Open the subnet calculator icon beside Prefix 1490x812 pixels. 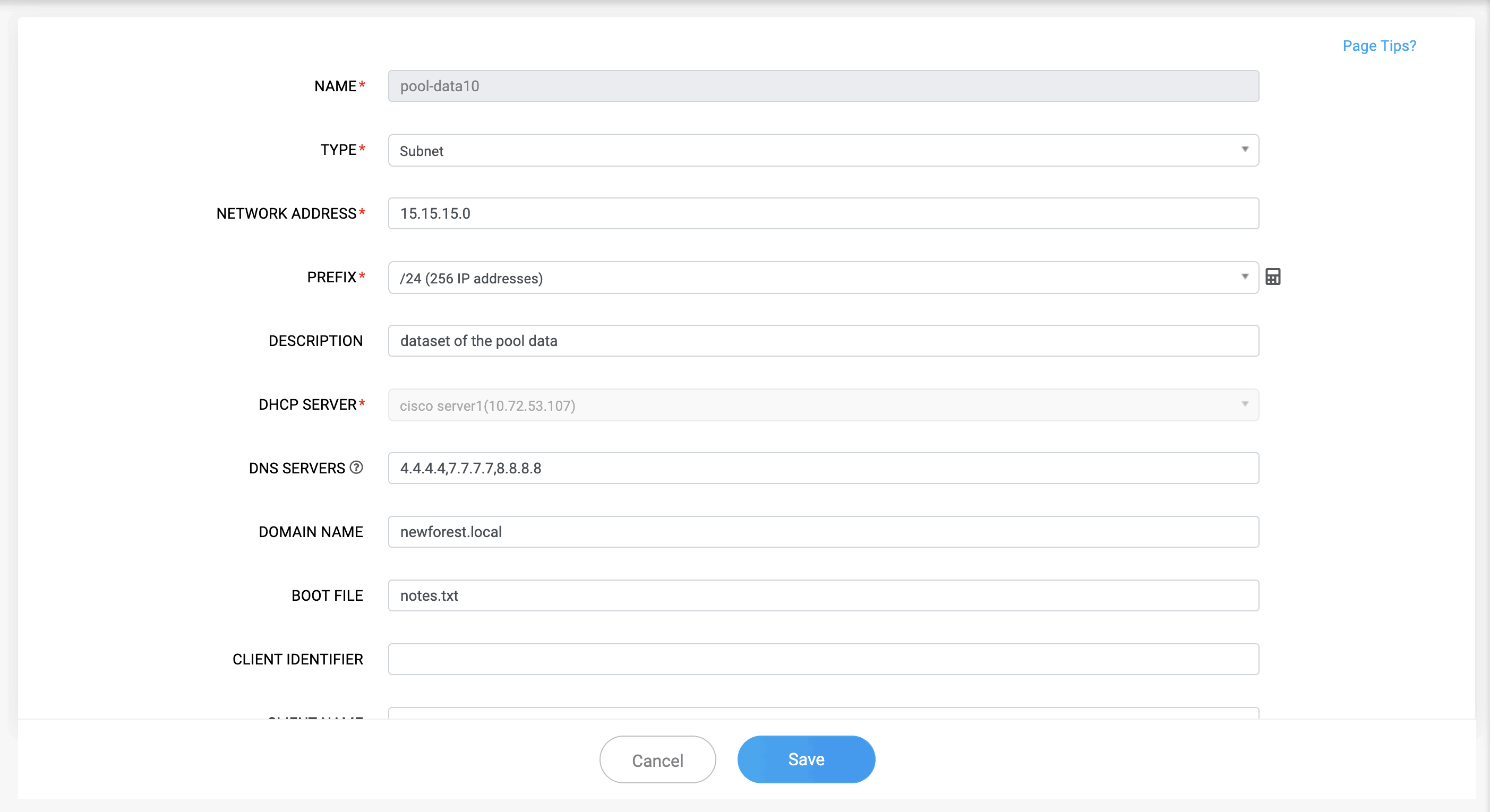[1272, 277]
